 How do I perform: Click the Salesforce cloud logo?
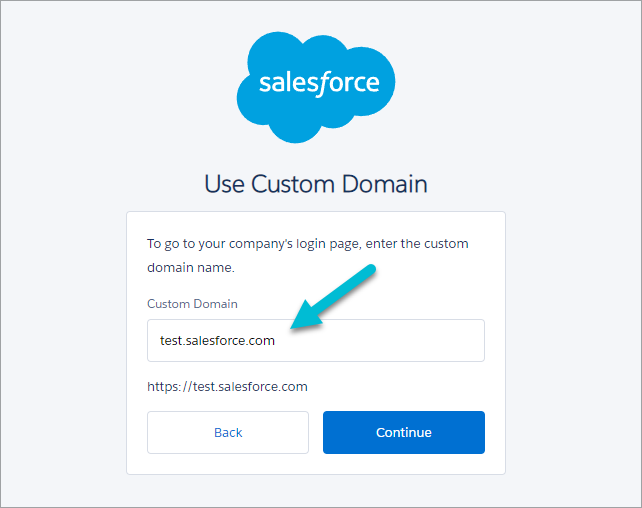coord(316,87)
